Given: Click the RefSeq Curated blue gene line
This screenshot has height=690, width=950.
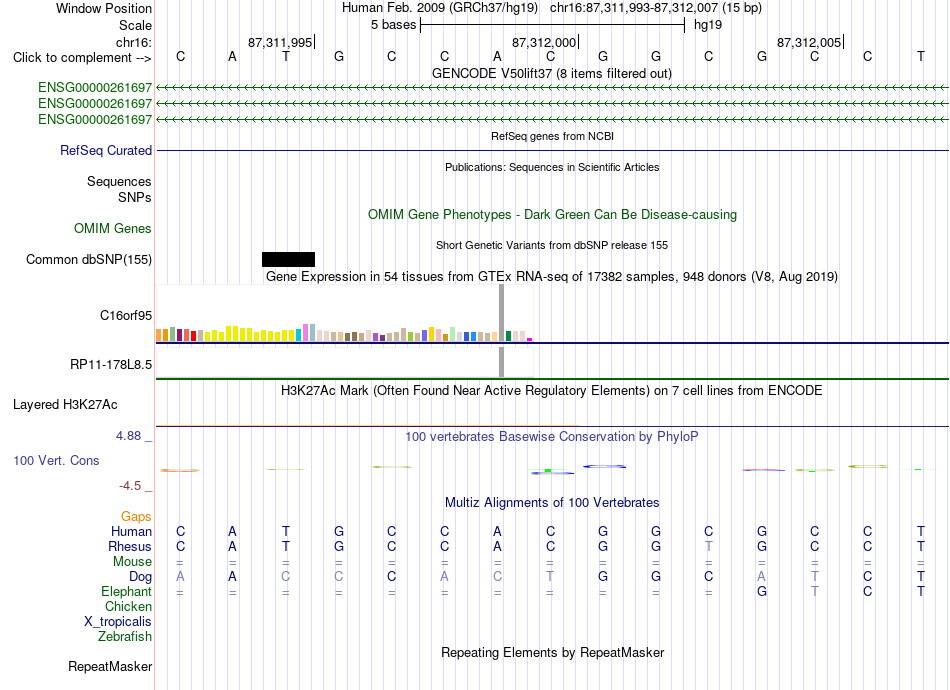Looking at the screenshot, I should 553,150.
